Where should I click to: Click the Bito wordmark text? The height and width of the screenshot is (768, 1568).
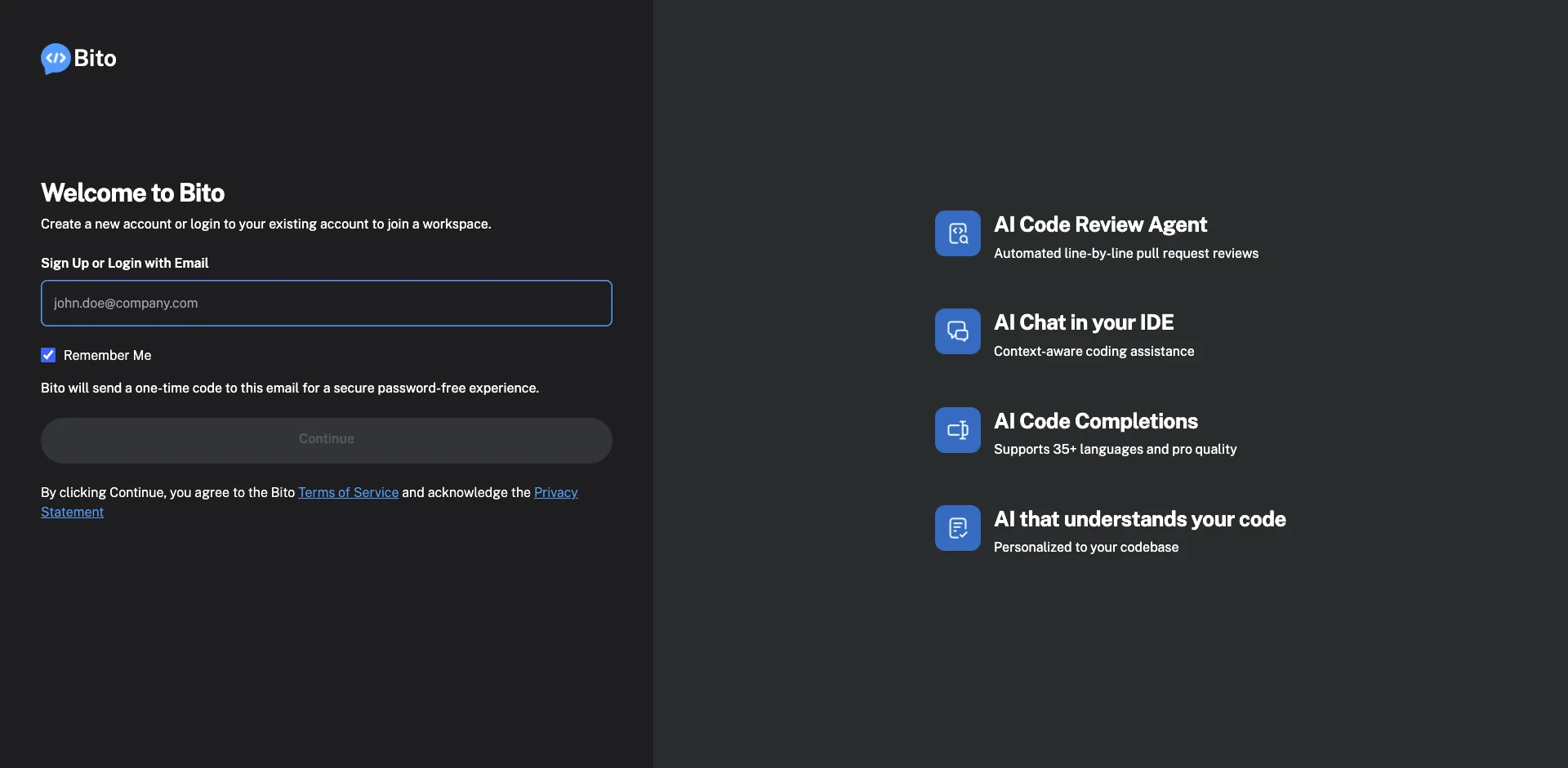[96, 59]
